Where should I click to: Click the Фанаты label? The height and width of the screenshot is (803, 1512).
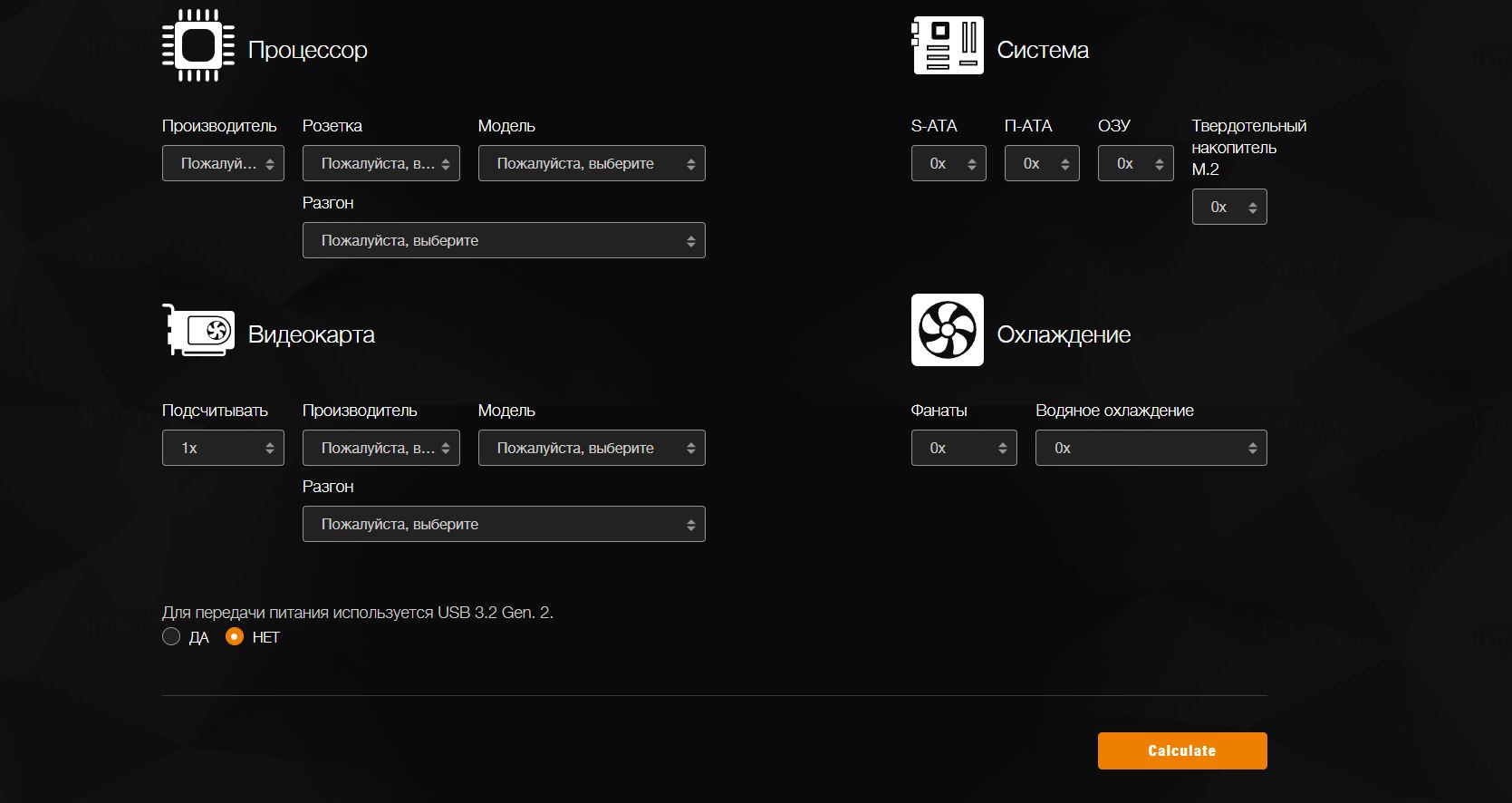[939, 411]
